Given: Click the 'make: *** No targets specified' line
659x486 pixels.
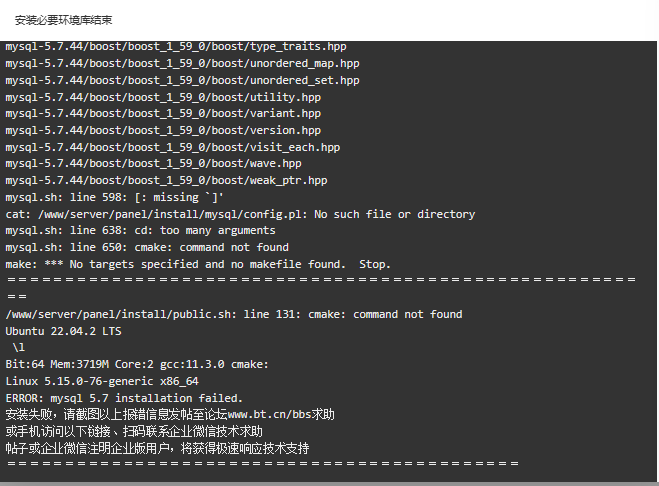Looking at the screenshot, I should (198, 264).
